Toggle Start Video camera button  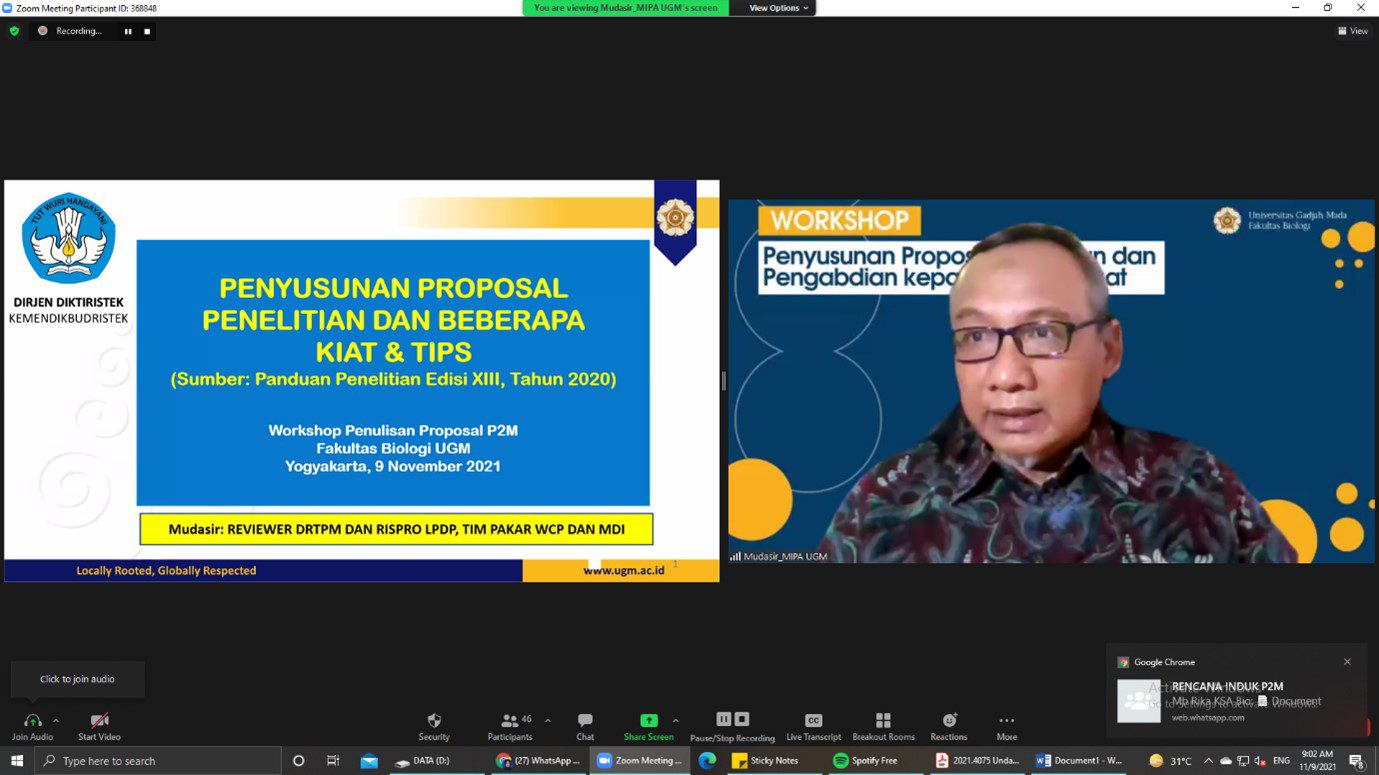click(99, 727)
